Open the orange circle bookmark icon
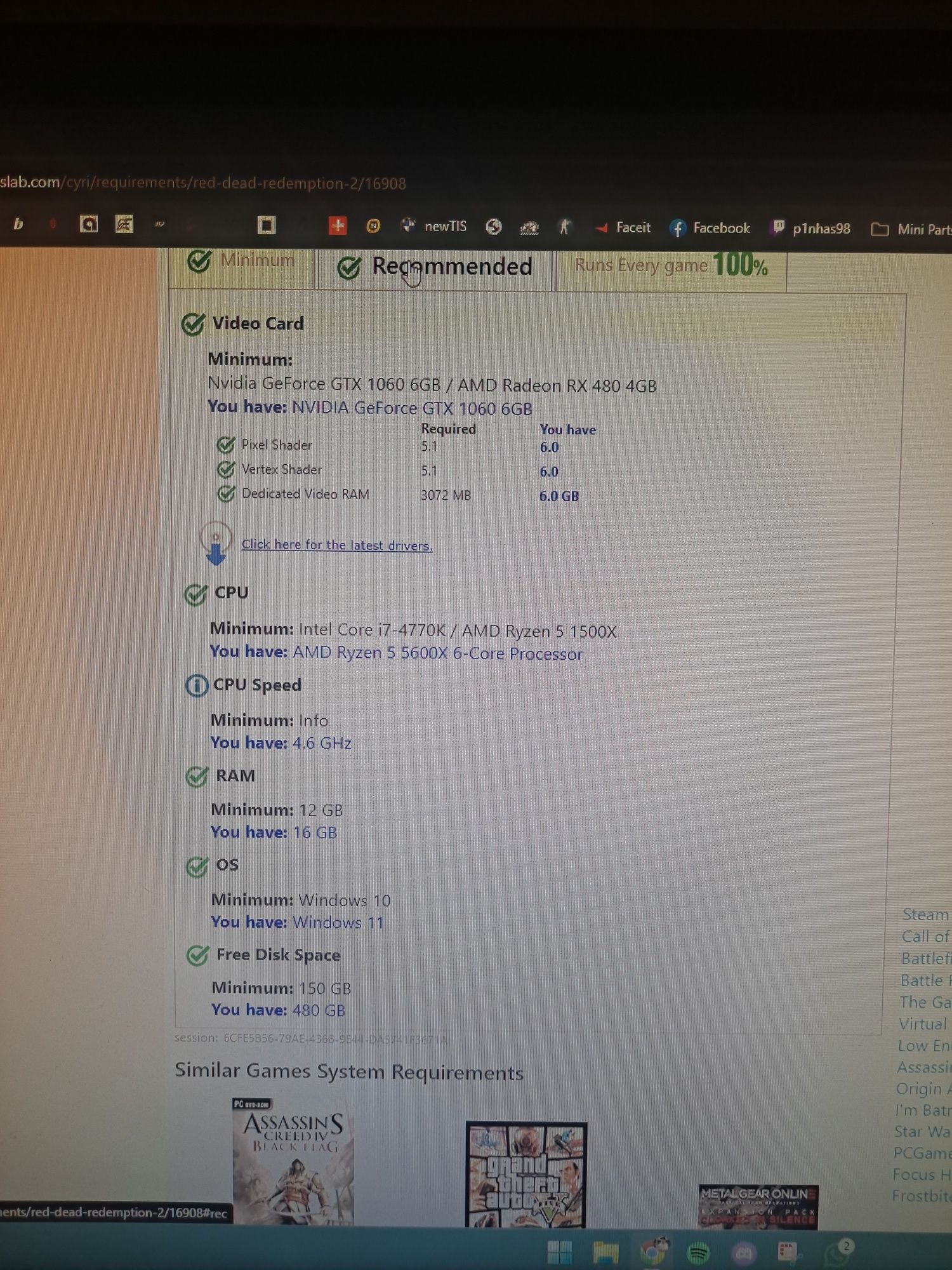The width and height of the screenshot is (952, 1270). (373, 225)
